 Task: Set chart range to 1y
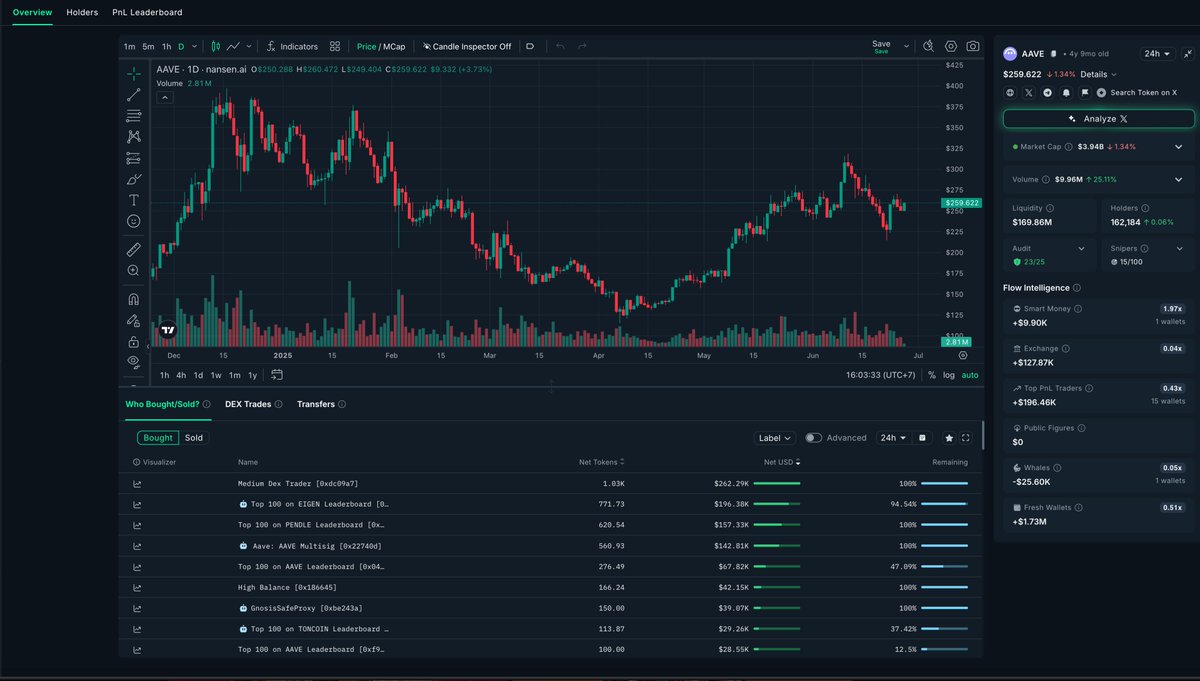point(253,375)
